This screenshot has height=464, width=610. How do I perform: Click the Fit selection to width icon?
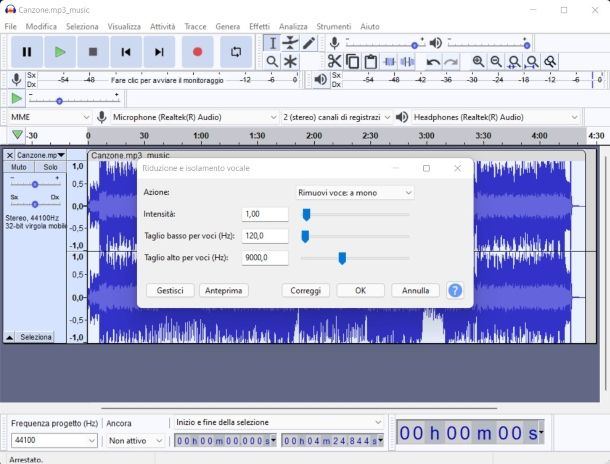[x=514, y=61]
